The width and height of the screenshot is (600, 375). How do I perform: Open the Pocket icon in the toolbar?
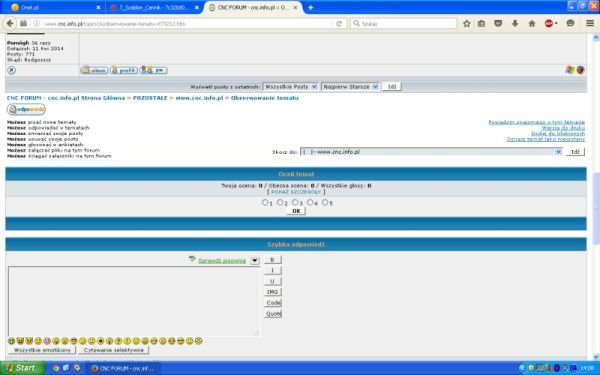coord(498,24)
